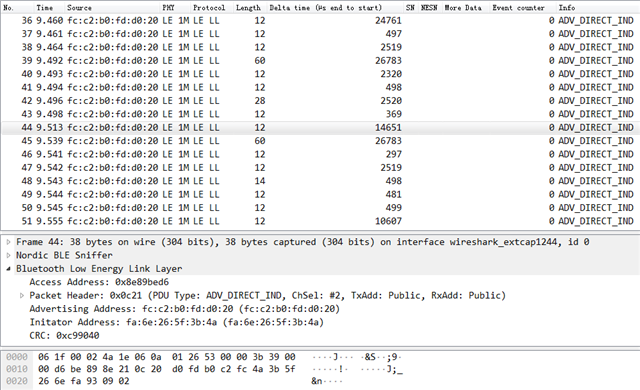Viewport: 640px width, 390px height.
Task: Select packet number 50 at time 9.545
Action: tap(320, 208)
